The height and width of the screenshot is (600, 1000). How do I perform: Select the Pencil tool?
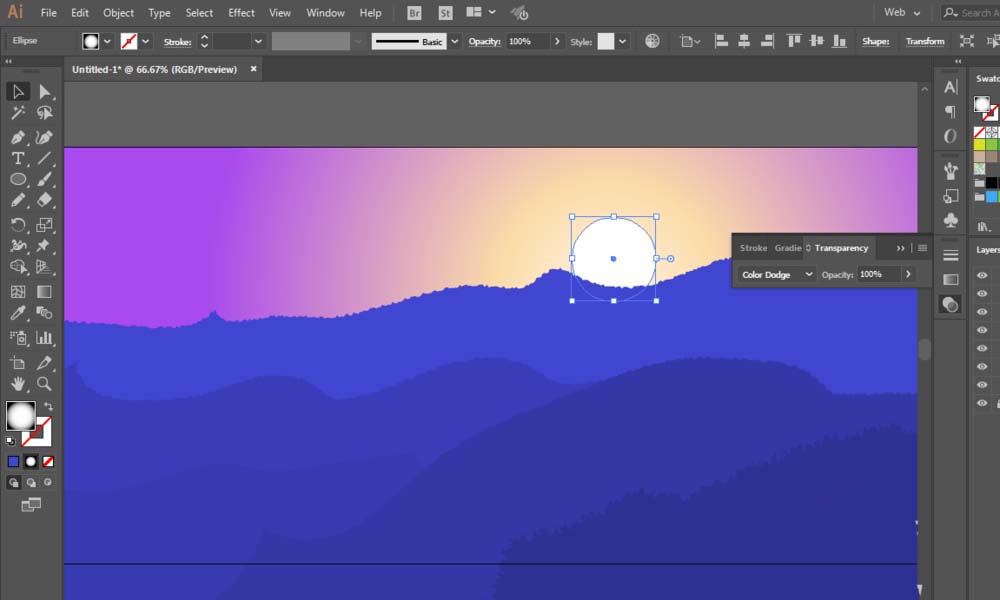pyautogui.click(x=18, y=200)
